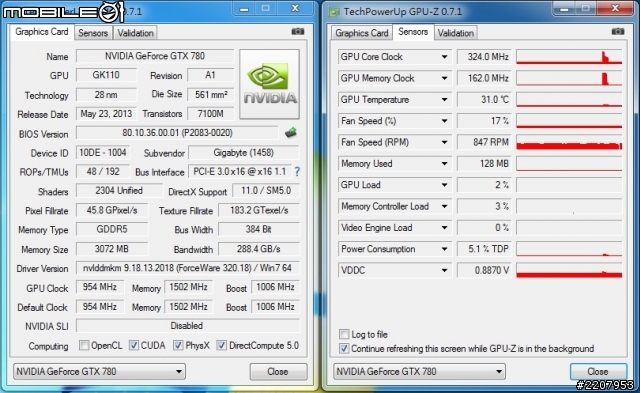Viewport: 640px width, 393px height.
Task: Click the Release Date May 23, 2013 field
Action: pos(107,113)
